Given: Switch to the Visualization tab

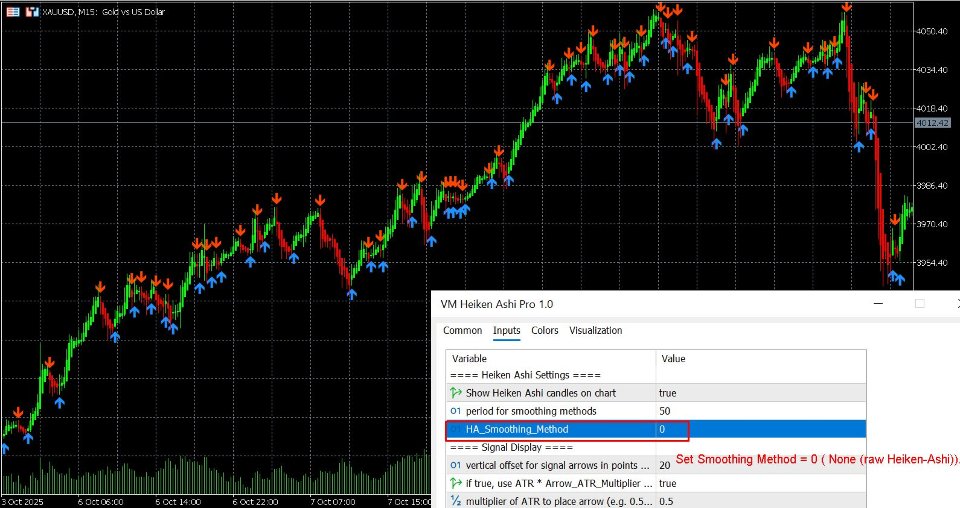Looking at the screenshot, I should click(x=596, y=331).
